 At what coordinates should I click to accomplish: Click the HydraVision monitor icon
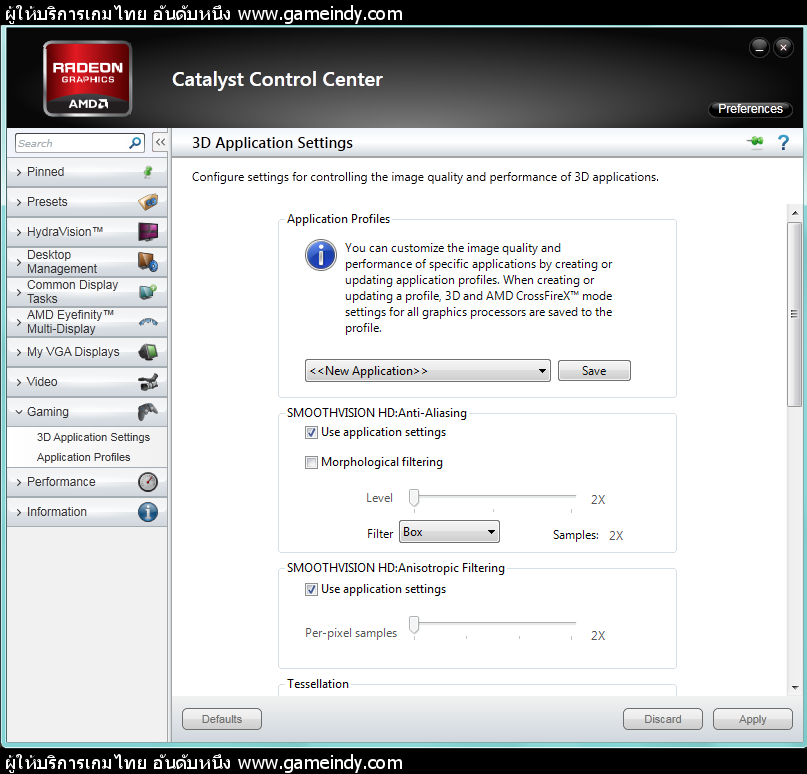pos(148,232)
